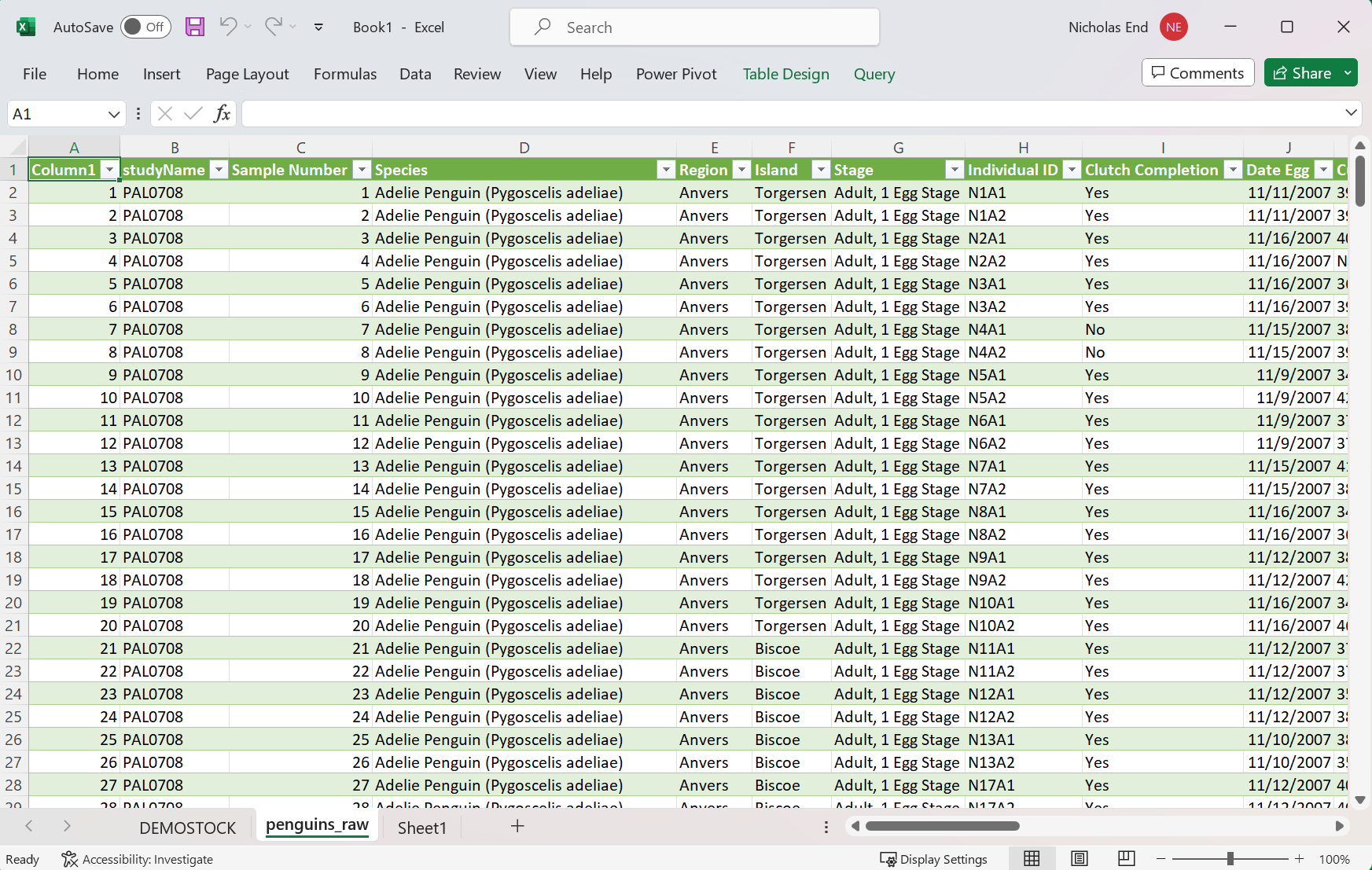Select the DEMOSTOCK sheet tab
Image resolution: width=1372 pixels, height=870 pixels.
[187, 827]
